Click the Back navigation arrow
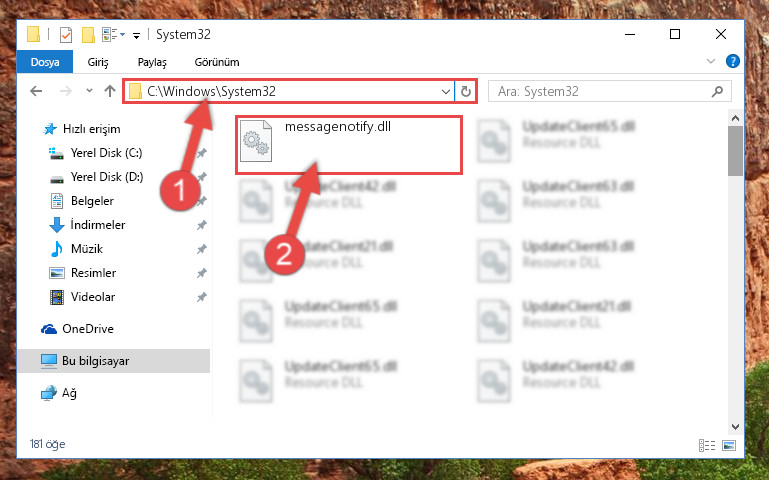Screen dimensions: 769x480 pos(36,91)
